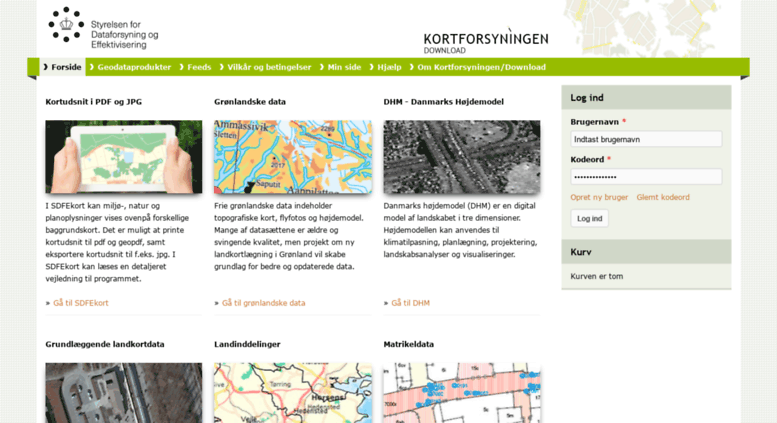Click the Glemt kodeord link
Viewport: 777px width, 423px height.
coord(663,197)
